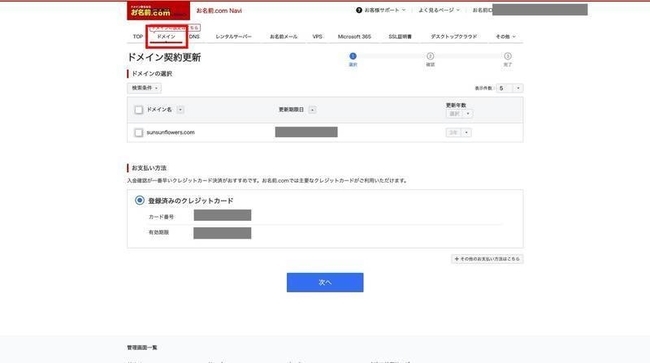Image resolution: width=650 pixels, height=363 pixels.
Task: Check the sunsunflowers.com checkbox
Action: coord(138,133)
